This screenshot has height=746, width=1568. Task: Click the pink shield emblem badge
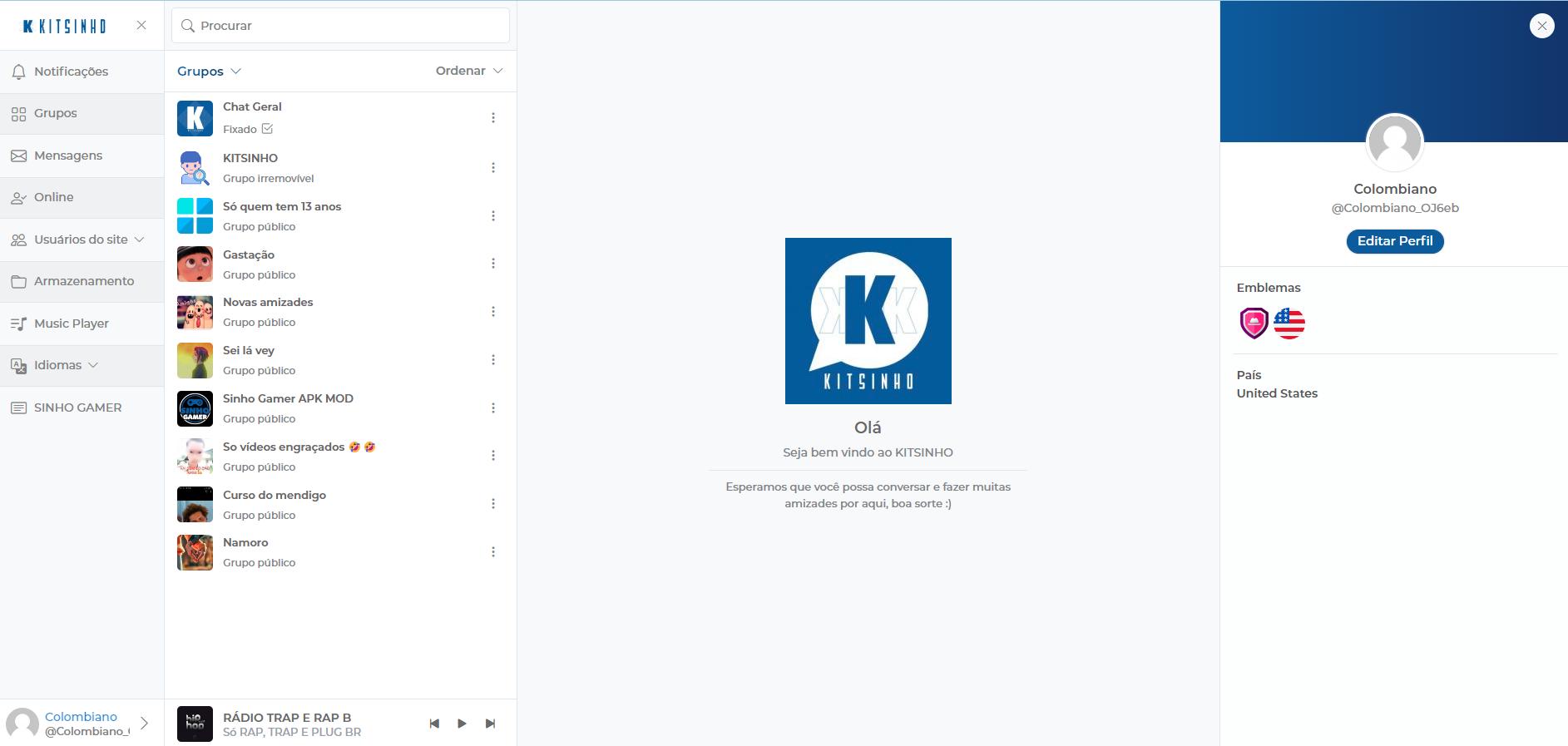pyautogui.click(x=1254, y=323)
